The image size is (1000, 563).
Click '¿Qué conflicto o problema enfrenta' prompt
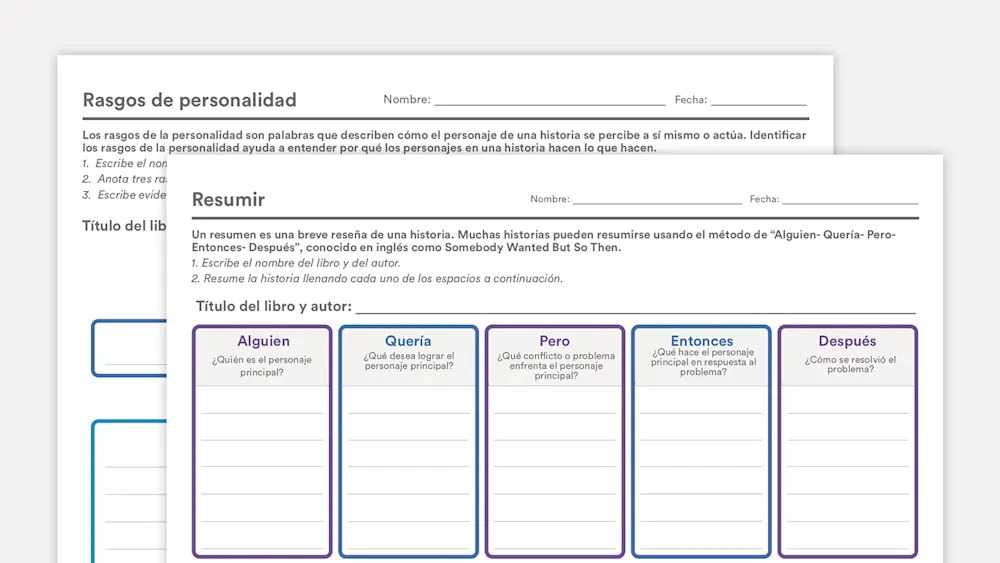[555, 365]
